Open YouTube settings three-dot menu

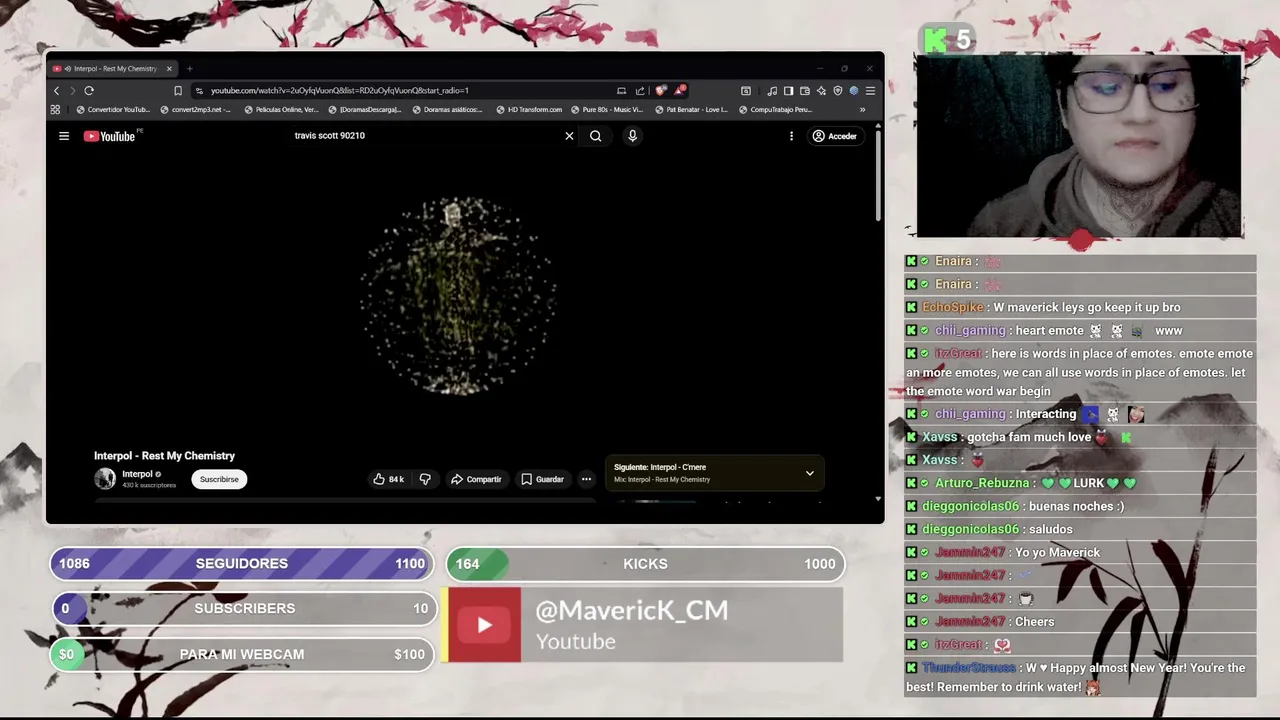coord(791,136)
